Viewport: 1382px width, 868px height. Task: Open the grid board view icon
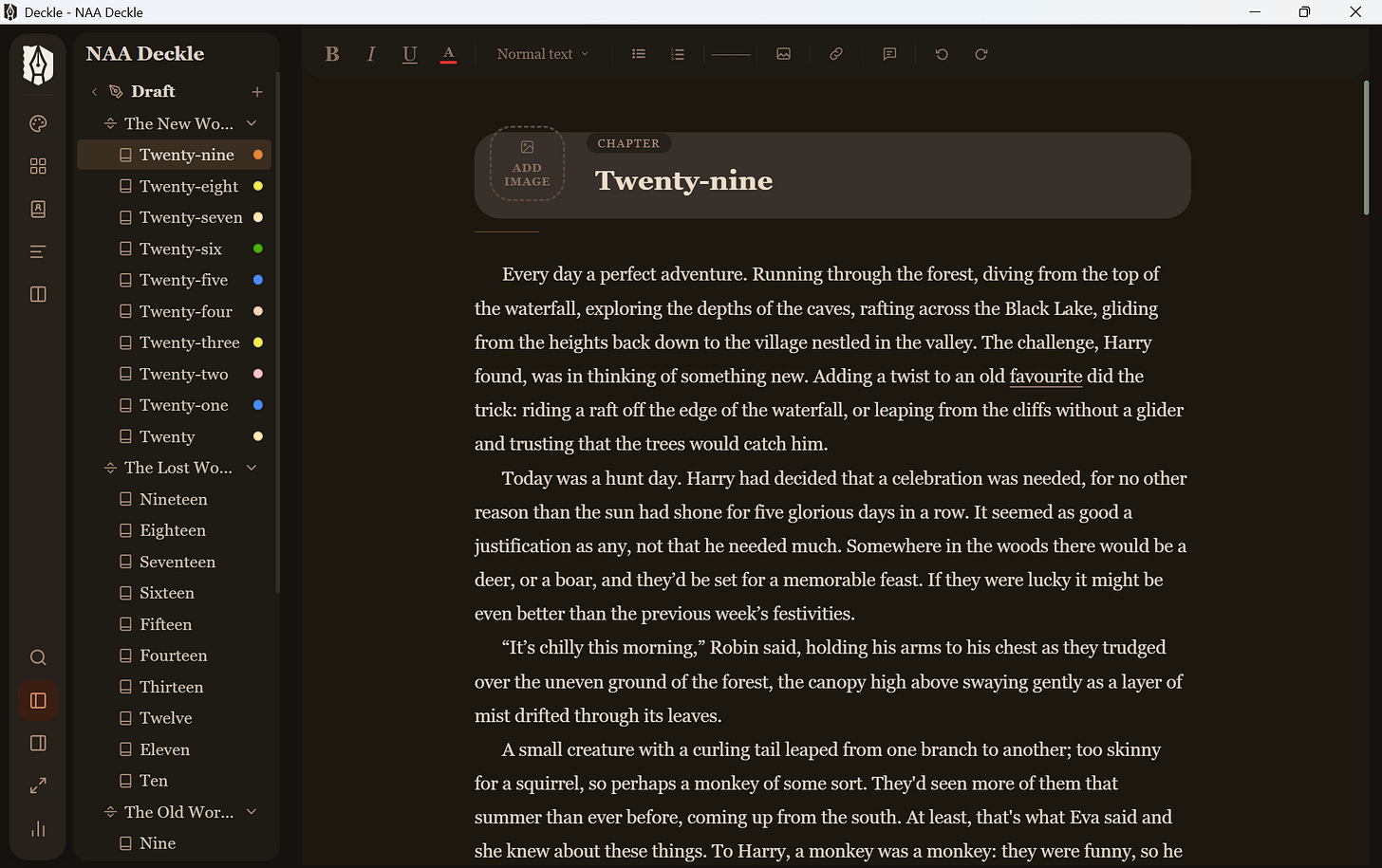[x=38, y=166]
